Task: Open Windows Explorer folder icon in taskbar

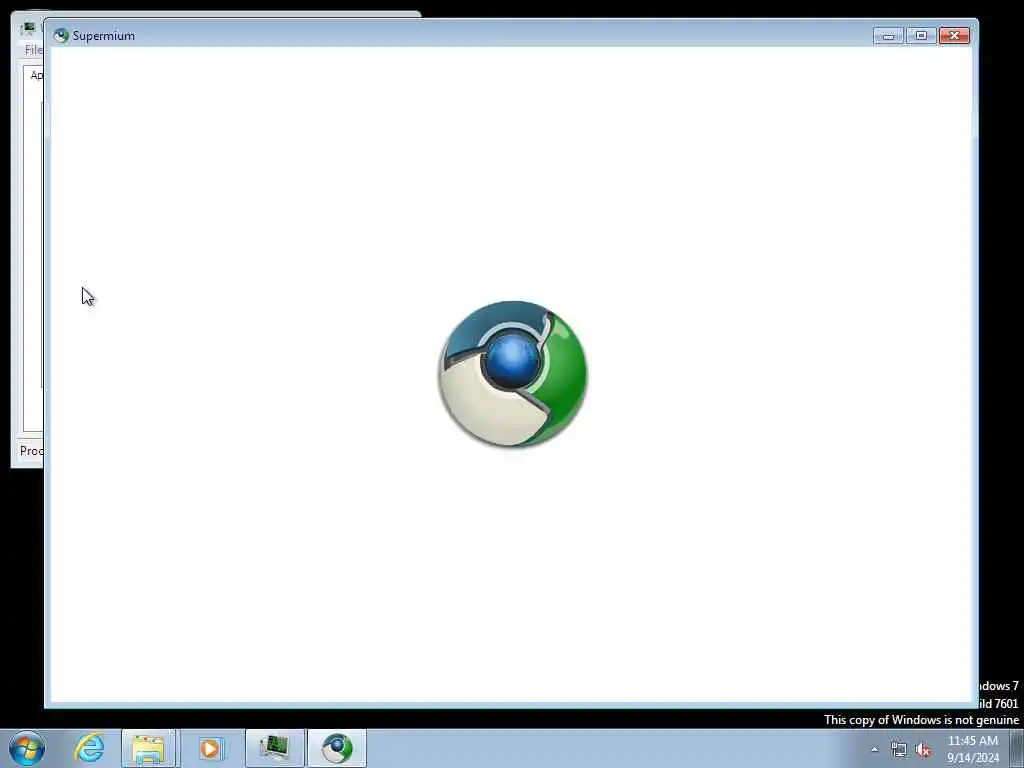Action: point(148,748)
